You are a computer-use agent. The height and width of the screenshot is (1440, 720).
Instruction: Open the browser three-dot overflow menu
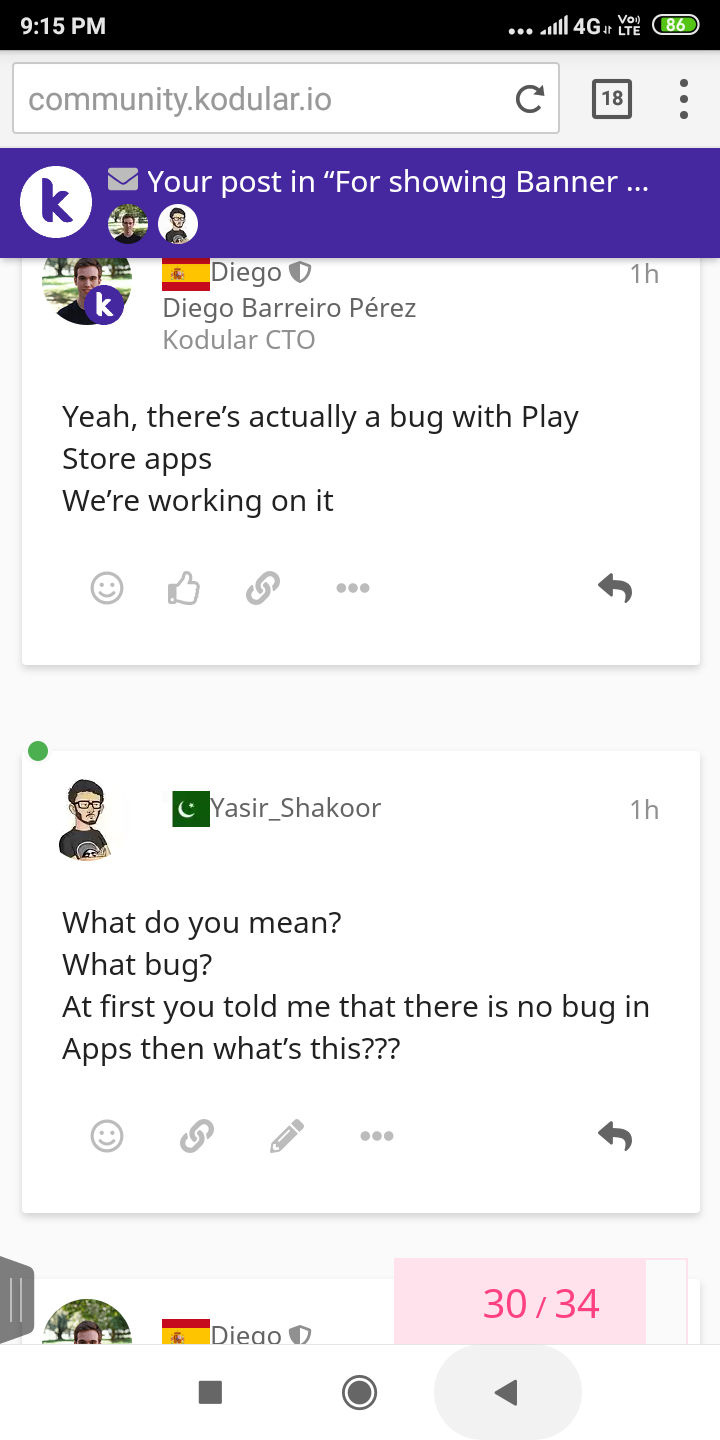click(684, 99)
